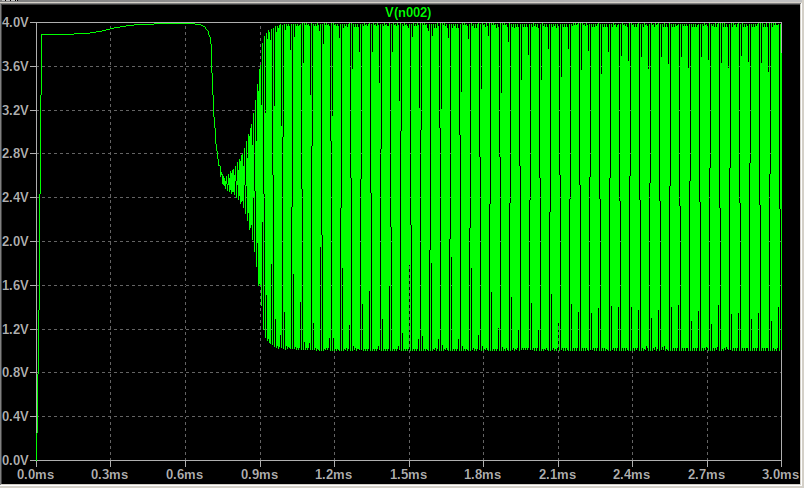Click the 3.6V vertical axis label
Screen dimensions: 804x488
click(x=16, y=67)
